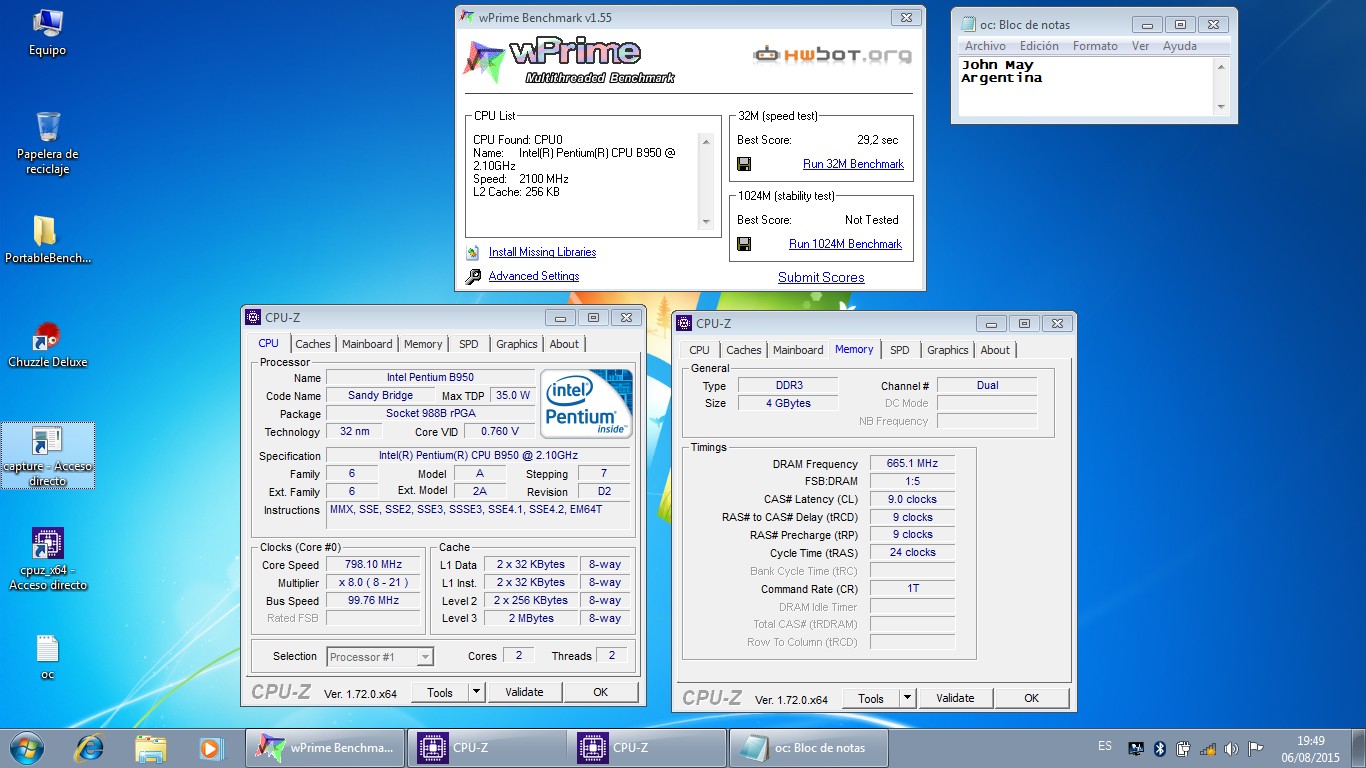The height and width of the screenshot is (768, 1366).
Task: Open the Advanced Settings link
Action: (534, 277)
